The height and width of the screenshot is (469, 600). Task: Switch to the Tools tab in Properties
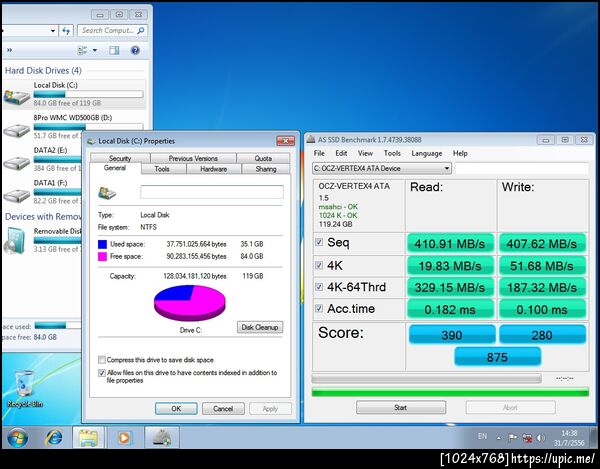pyautogui.click(x=162, y=169)
